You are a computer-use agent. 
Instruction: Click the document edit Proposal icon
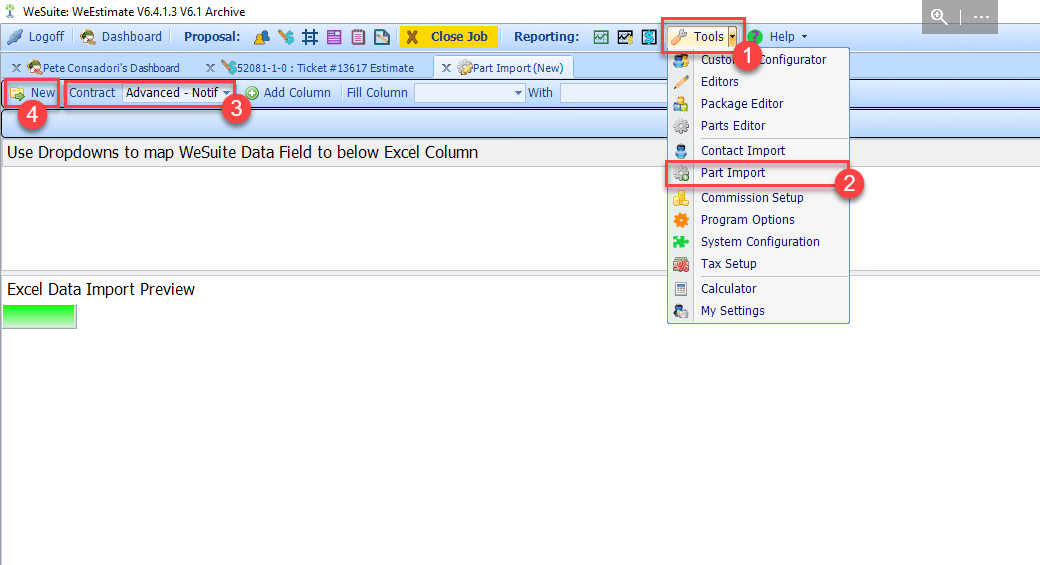point(382,37)
